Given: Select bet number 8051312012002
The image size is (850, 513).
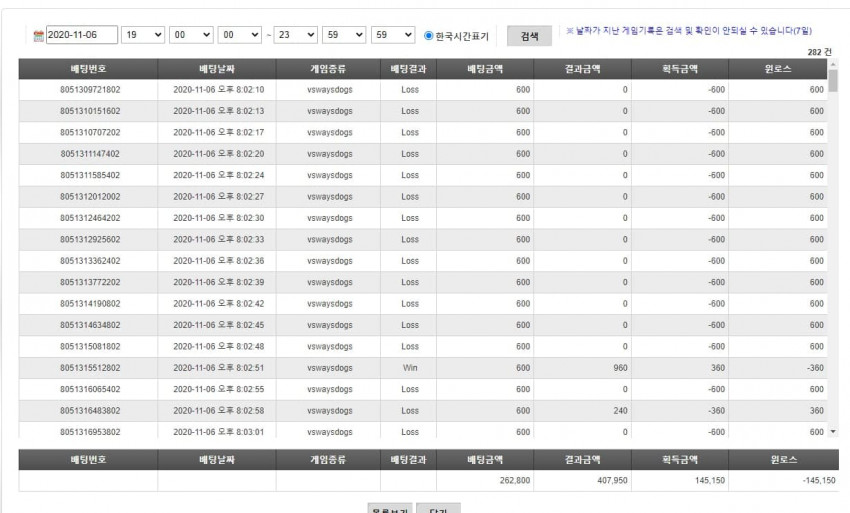Looking at the screenshot, I should pyautogui.click(x=90, y=197).
